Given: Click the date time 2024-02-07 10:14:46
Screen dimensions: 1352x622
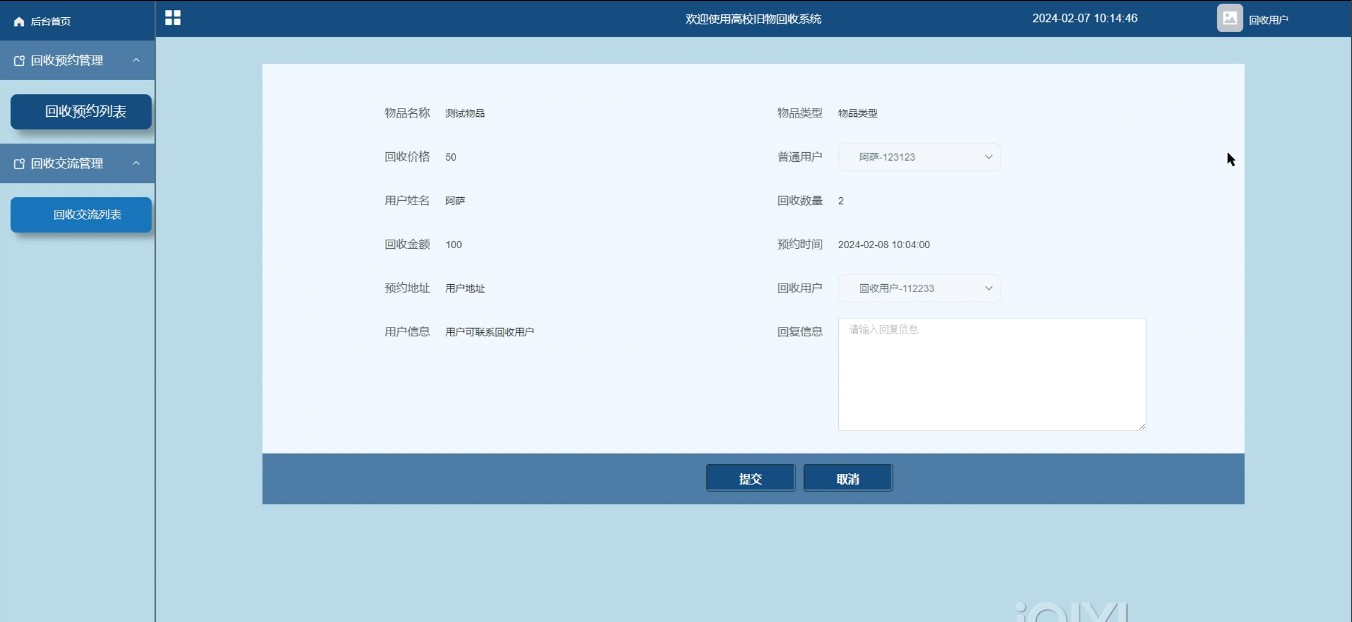Looking at the screenshot, I should pos(1085,18).
